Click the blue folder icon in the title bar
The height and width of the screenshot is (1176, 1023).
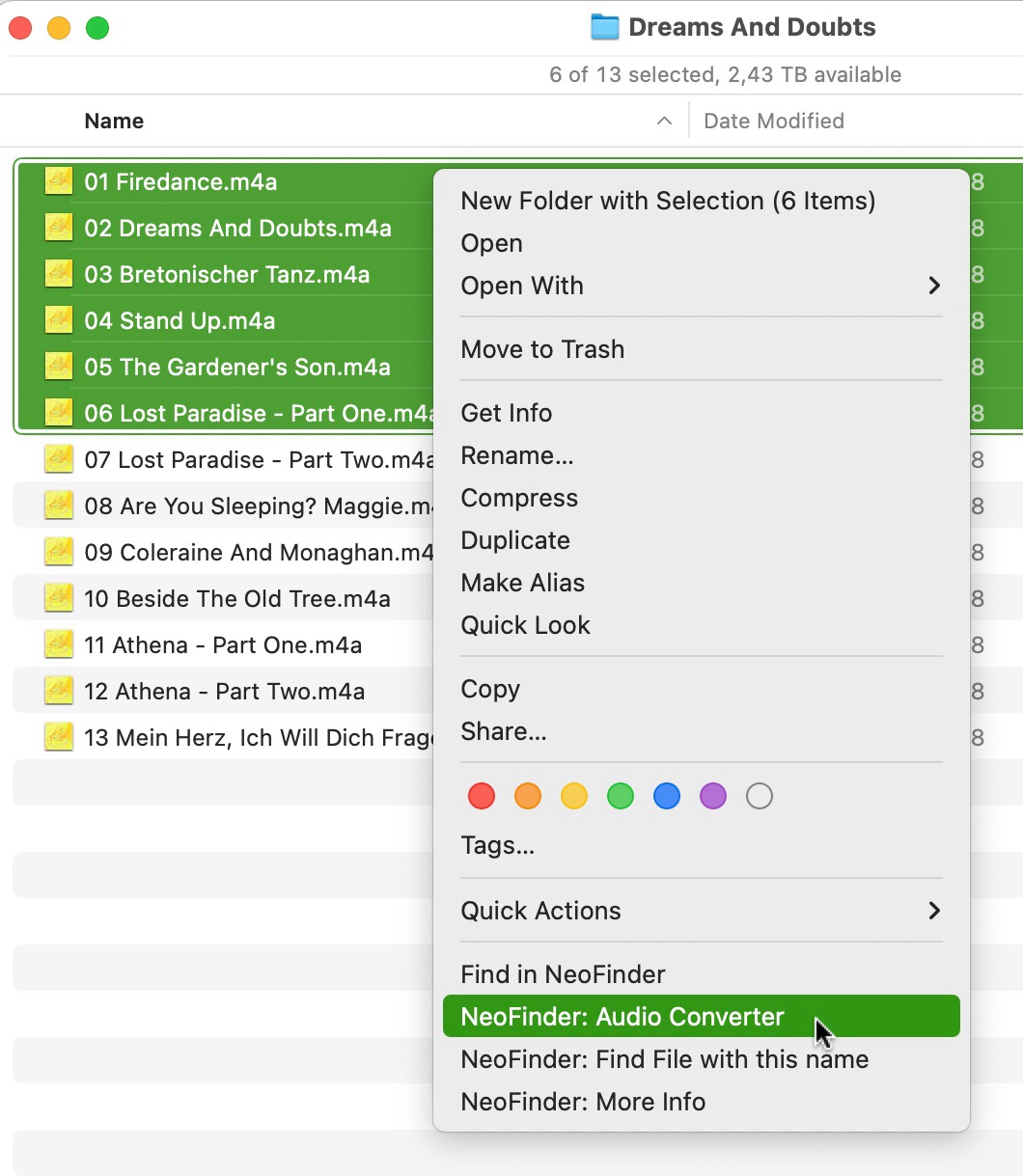[602, 26]
